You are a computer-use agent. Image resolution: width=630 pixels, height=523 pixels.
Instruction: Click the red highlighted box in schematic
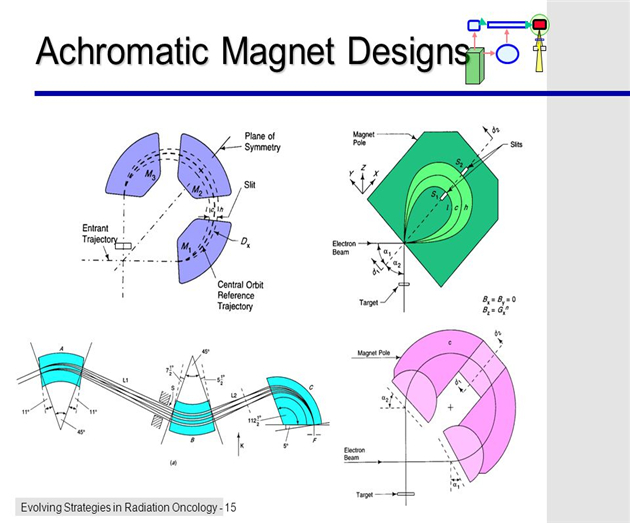click(540, 24)
